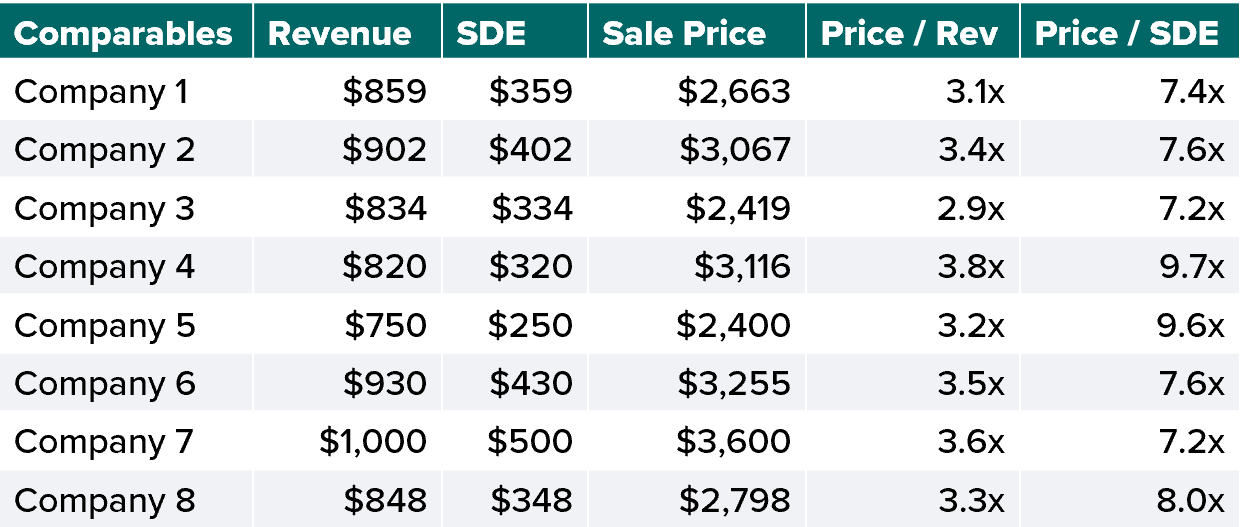The width and height of the screenshot is (1241, 527).
Task: Select Company 8's 8.0x Price/SDE cell
Action: pyautogui.click(x=1193, y=500)
